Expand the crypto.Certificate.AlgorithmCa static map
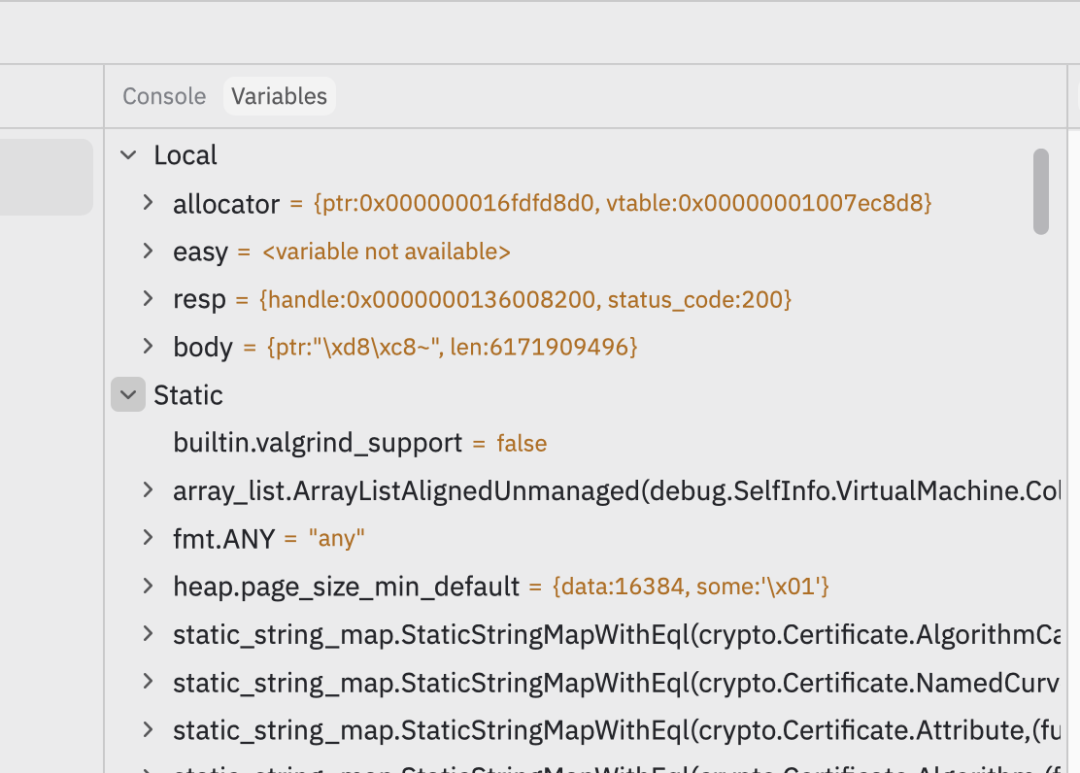1080x773 pixels. (147, 634)
